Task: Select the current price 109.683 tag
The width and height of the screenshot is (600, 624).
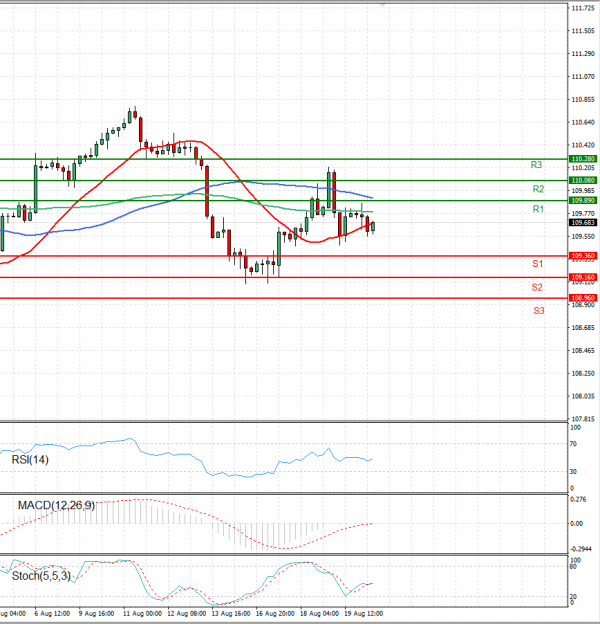Action: tap(583, 222)
